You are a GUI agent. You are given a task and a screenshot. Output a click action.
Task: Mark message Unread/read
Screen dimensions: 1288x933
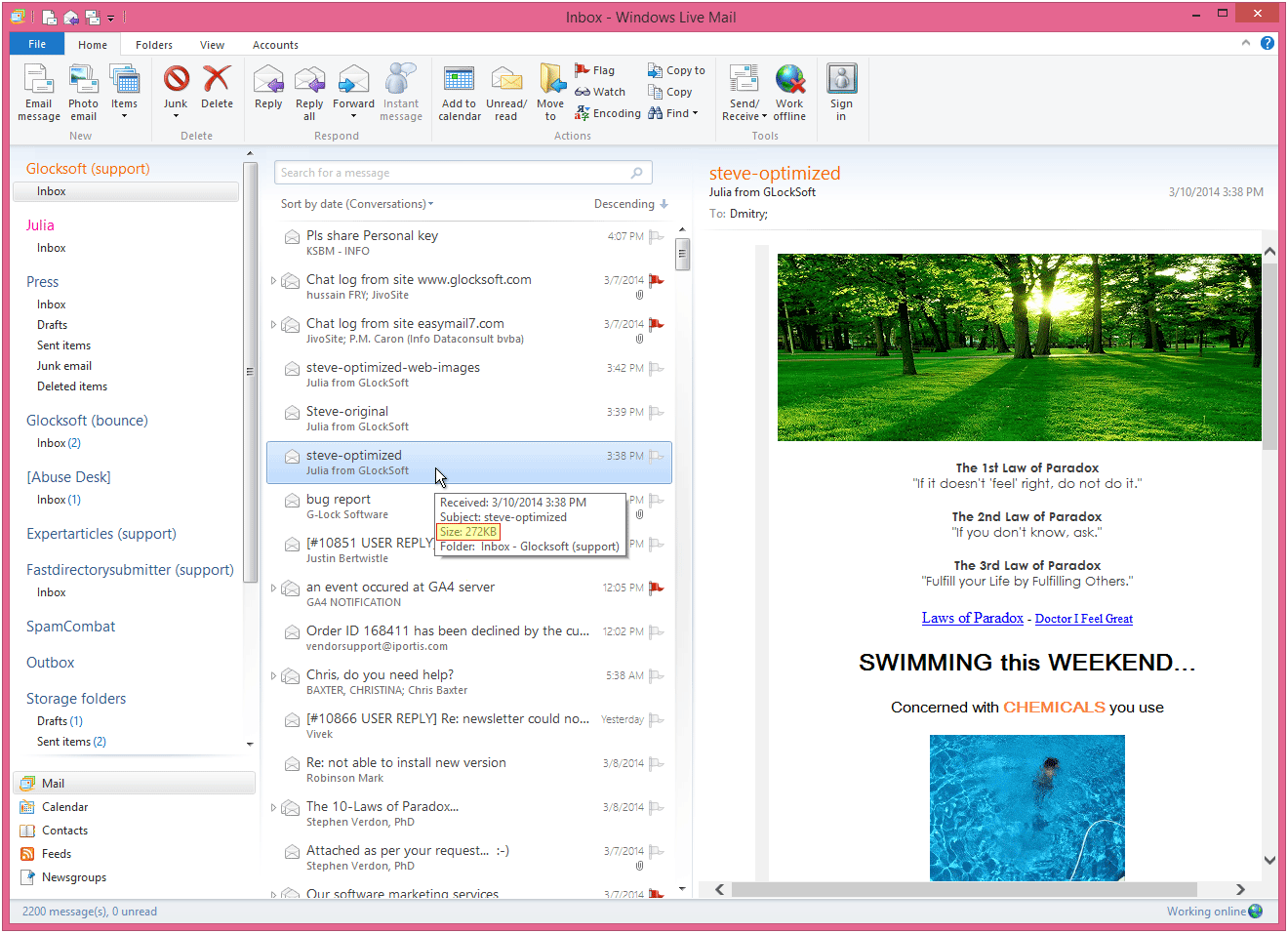click(x=505, y=93)
